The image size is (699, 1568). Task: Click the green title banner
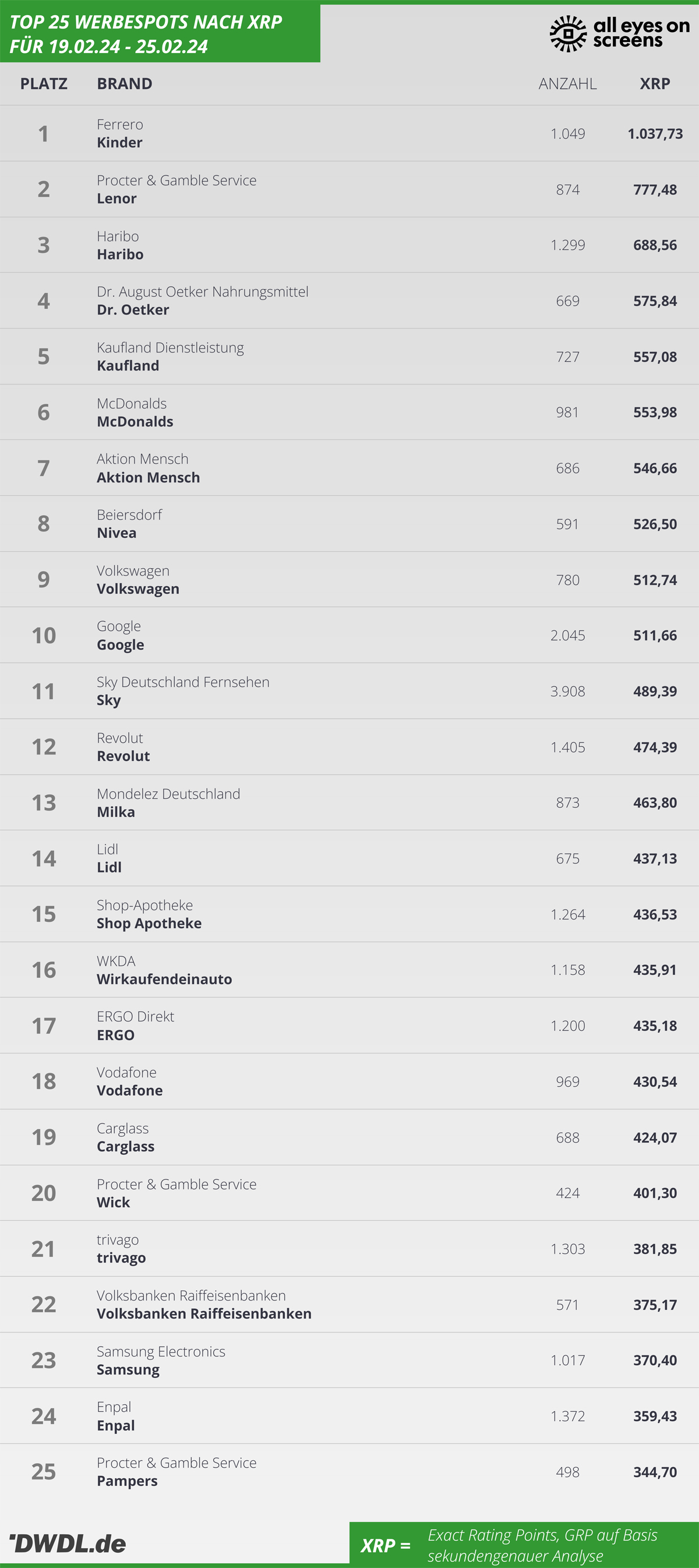click(x=160, y=33)
